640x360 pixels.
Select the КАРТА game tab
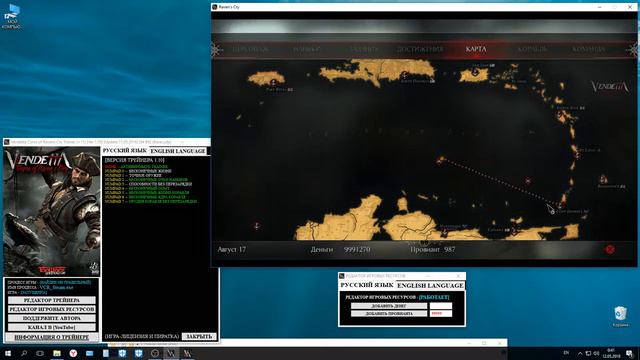point(476,49)
